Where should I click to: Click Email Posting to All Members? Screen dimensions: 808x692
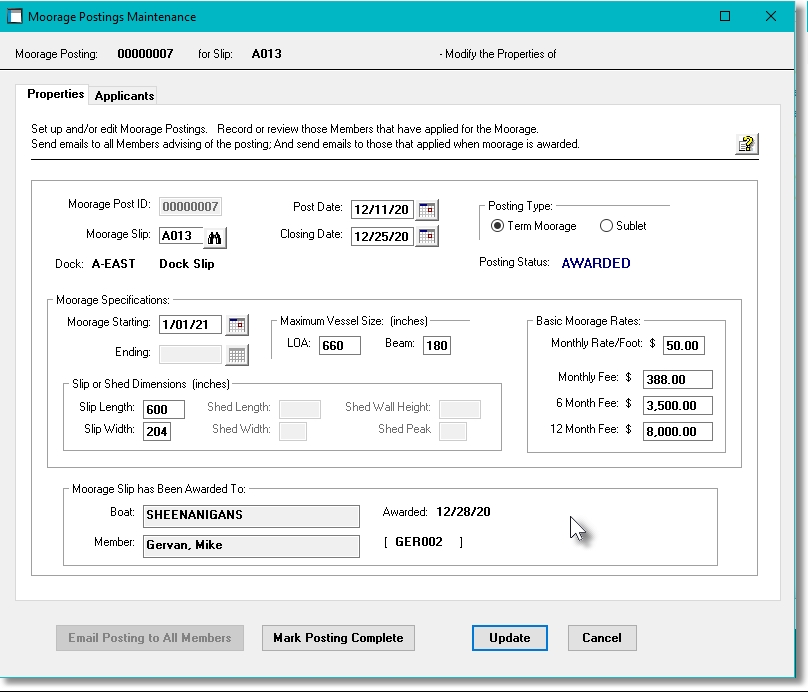pos(149,638)
